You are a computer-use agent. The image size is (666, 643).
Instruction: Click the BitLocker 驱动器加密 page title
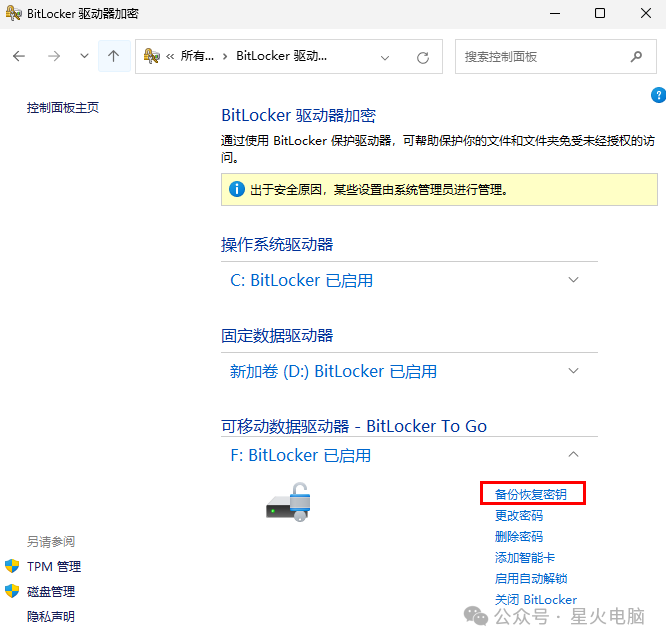click(299, 116)
